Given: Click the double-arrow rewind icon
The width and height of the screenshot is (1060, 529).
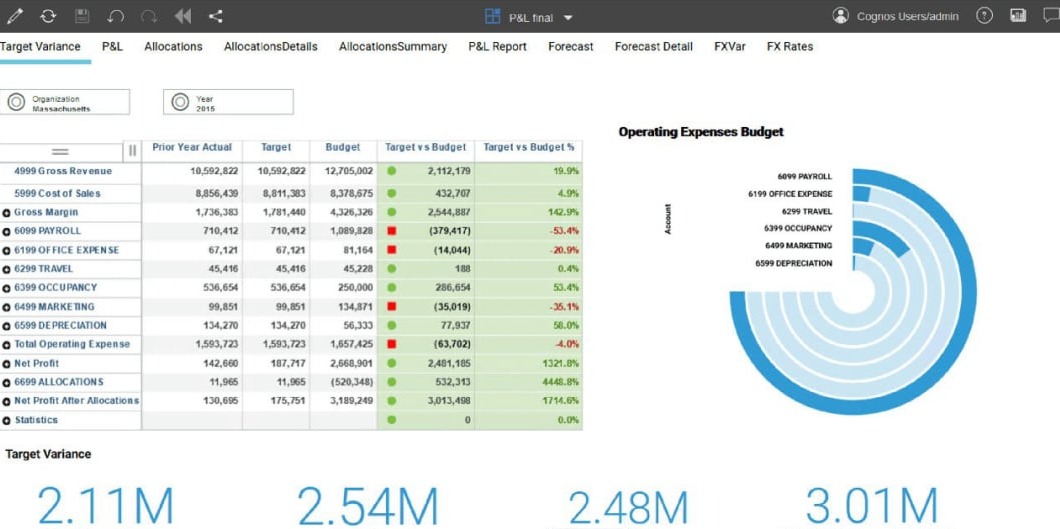Looking at the screenshot, I should (x=182, y=16).
